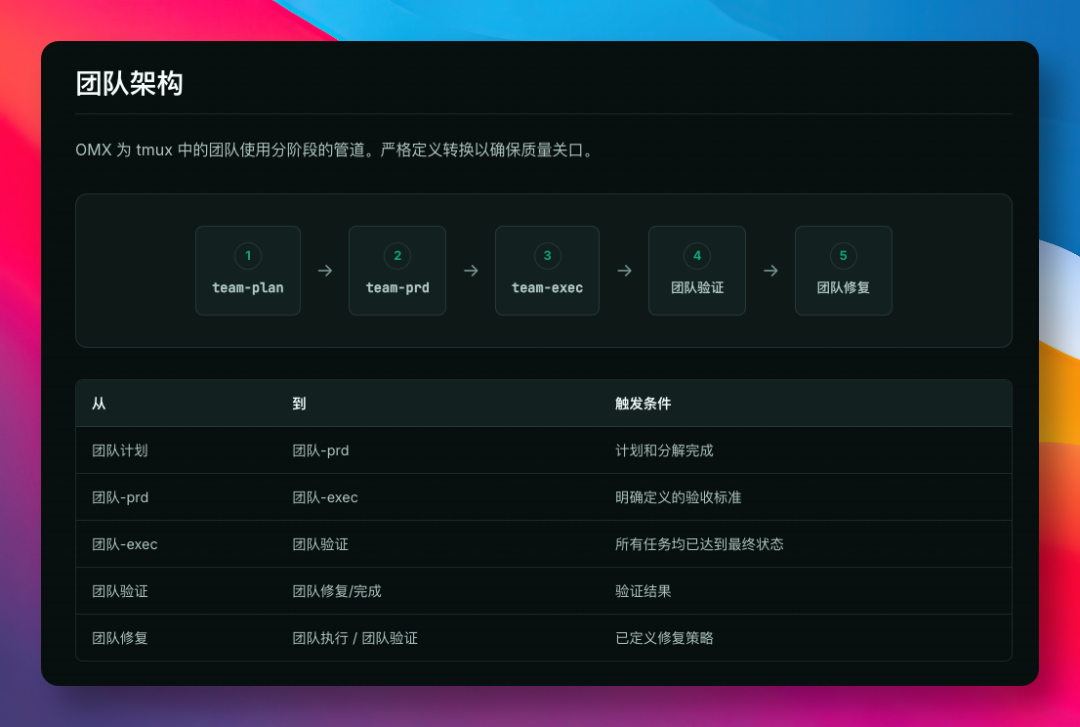Toggle the team-plan pipeline card

[x=247, y=270]
